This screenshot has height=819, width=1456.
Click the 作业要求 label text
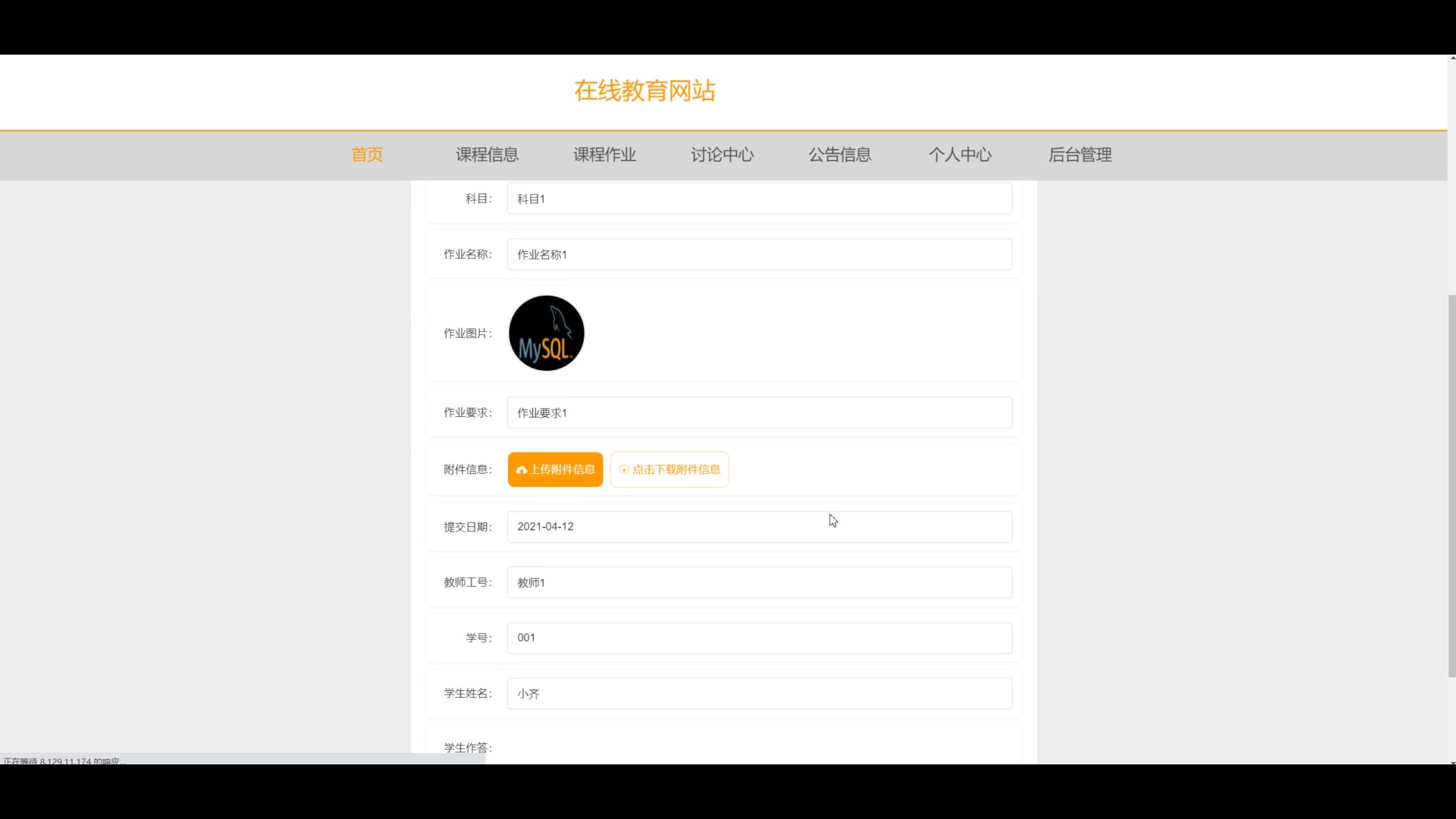coord(468,413)
